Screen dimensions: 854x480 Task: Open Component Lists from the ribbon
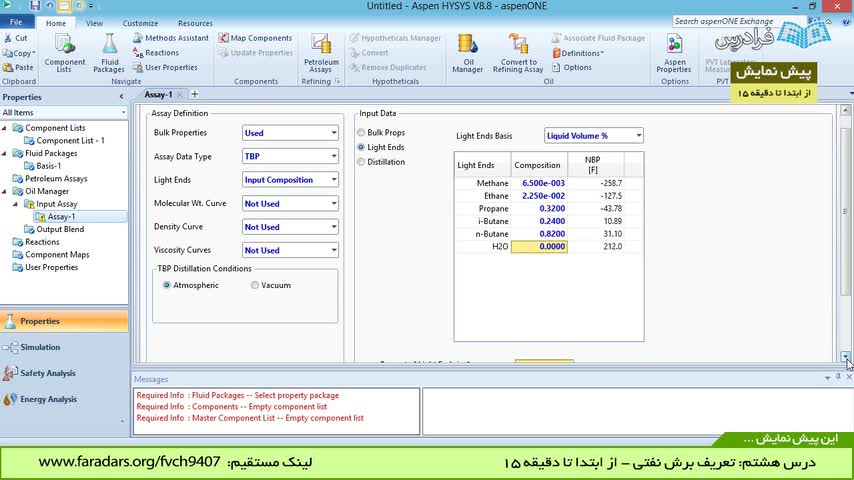click(x=65, y=53)
